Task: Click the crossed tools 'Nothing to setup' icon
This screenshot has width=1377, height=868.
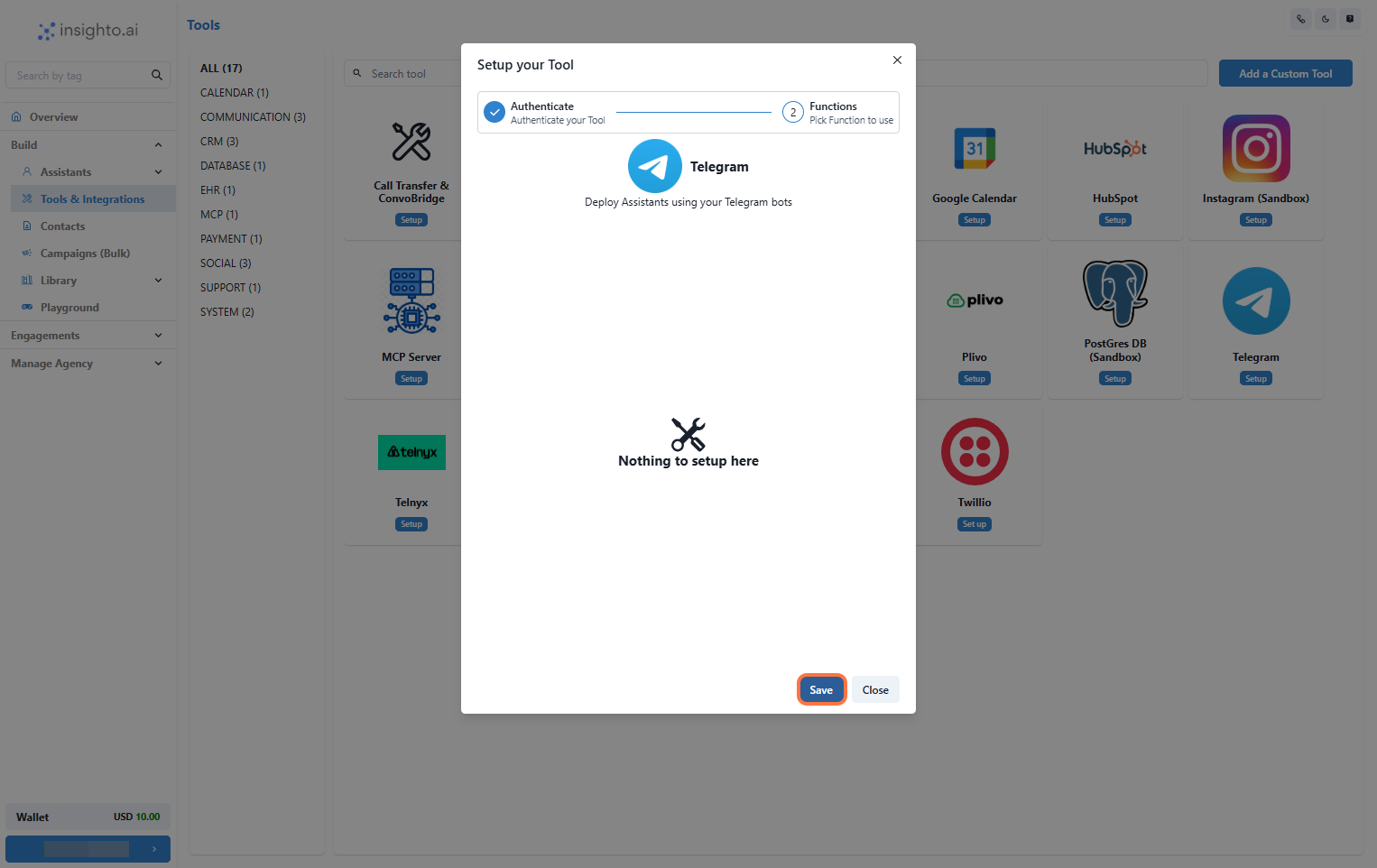Action: pyautogui.click(x=688, y=434)
